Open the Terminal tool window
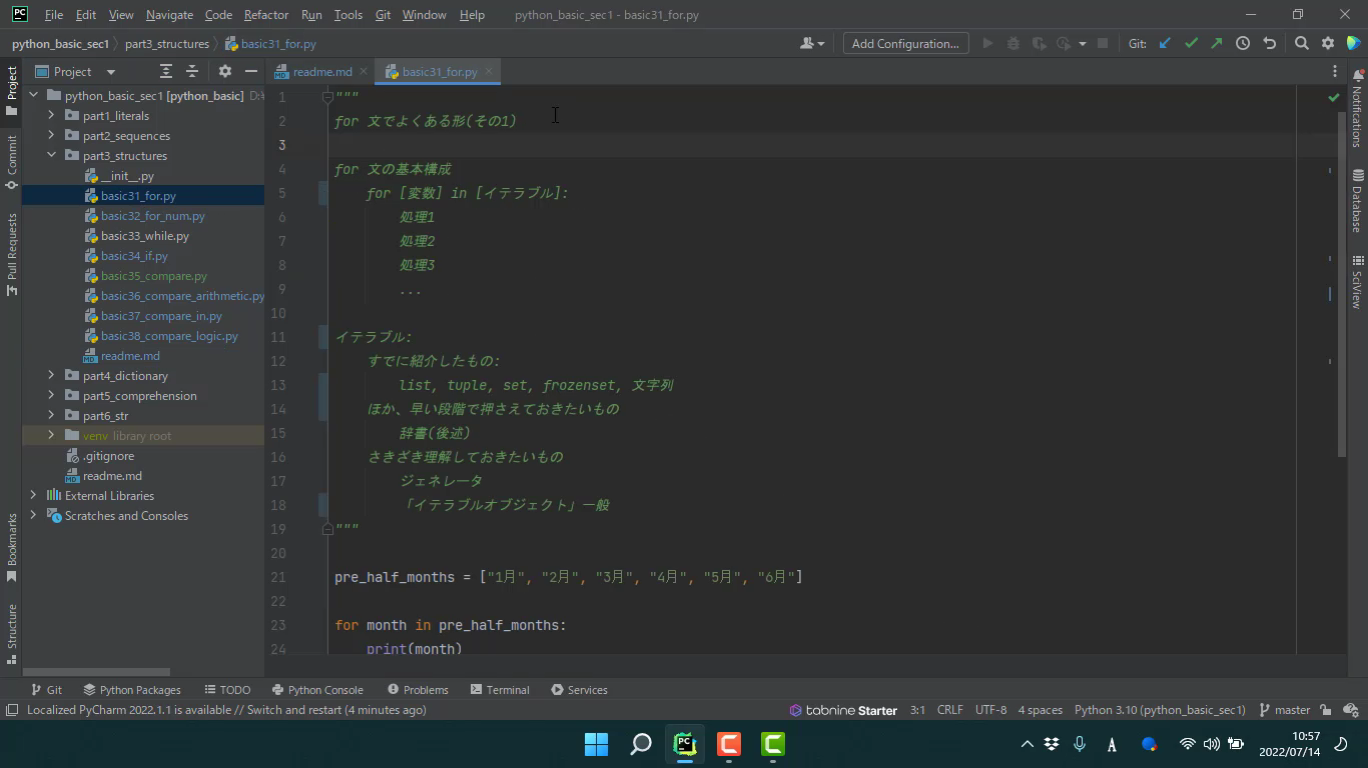Image resolution: width=1368 pixels, height=768 pixels. click(x=500, y=690)
